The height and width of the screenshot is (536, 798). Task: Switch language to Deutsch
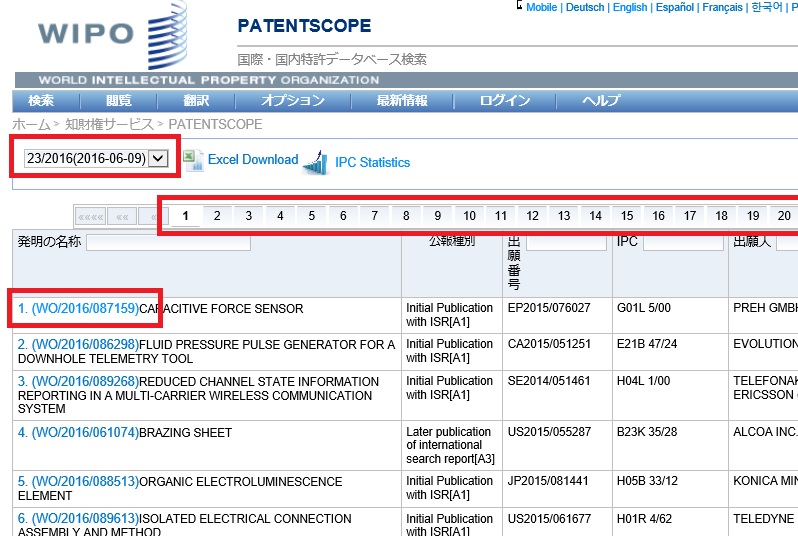click(x=585, y=7)
